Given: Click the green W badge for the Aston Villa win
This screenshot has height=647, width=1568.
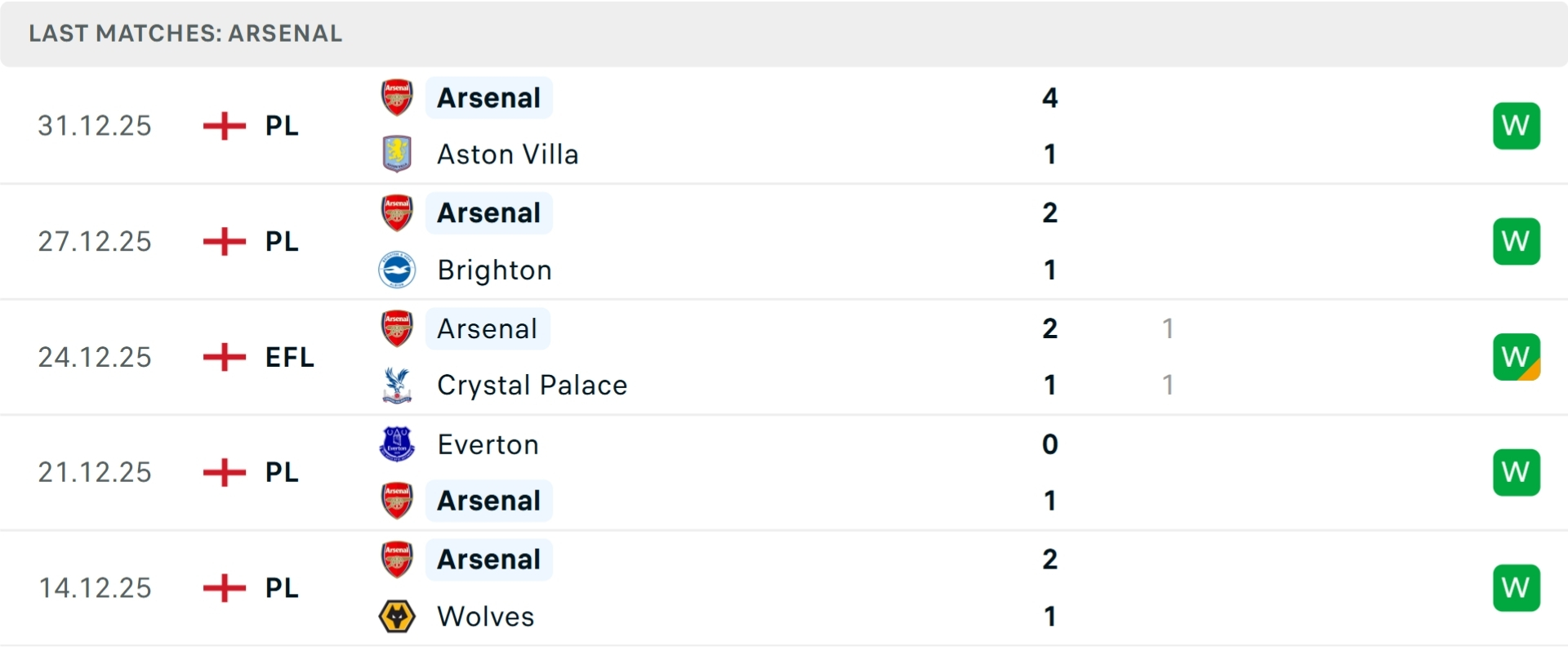Looking at the screenshot, I should tap(1517, 126).
